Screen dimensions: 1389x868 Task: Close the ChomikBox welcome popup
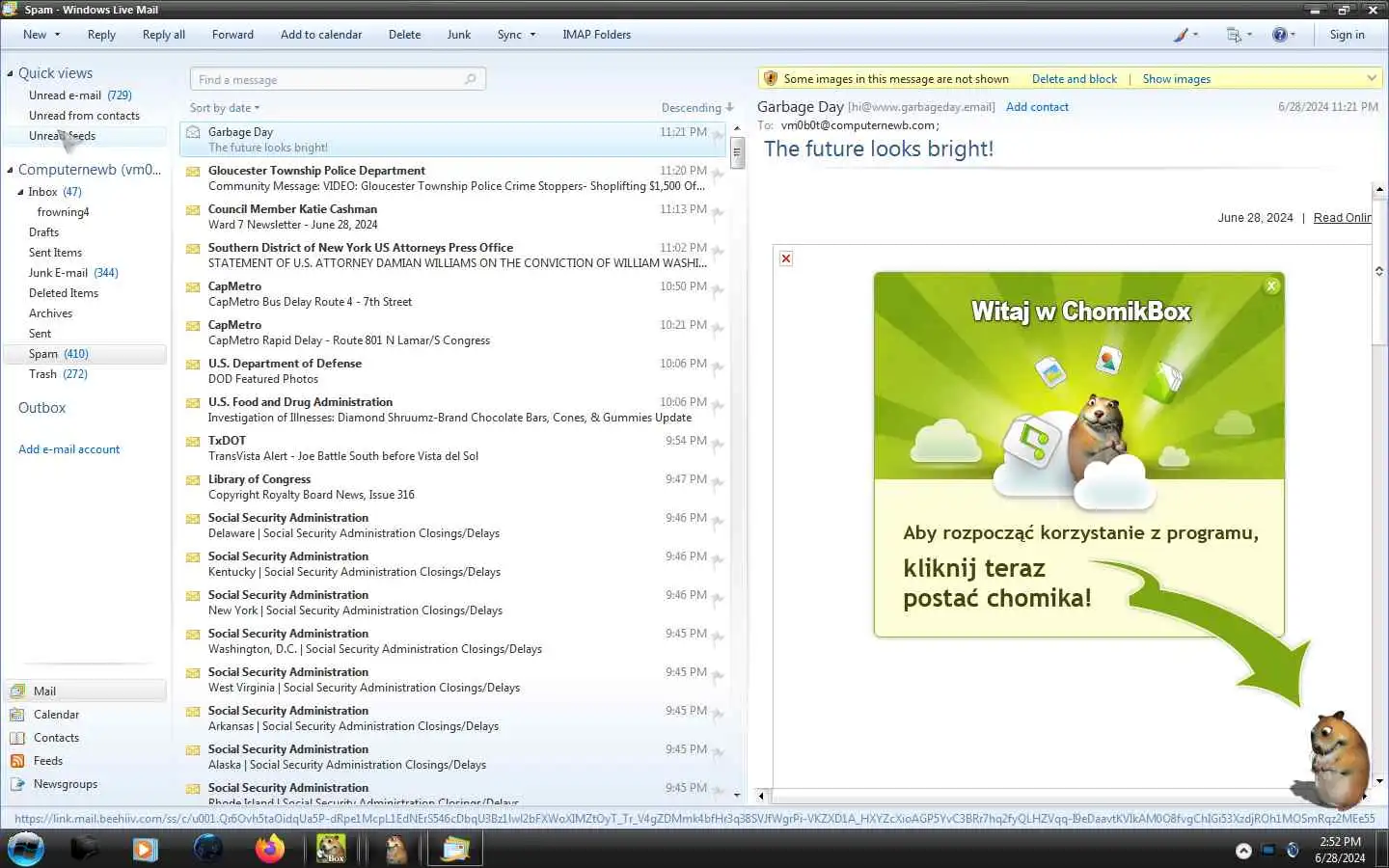click(1272, 285)
